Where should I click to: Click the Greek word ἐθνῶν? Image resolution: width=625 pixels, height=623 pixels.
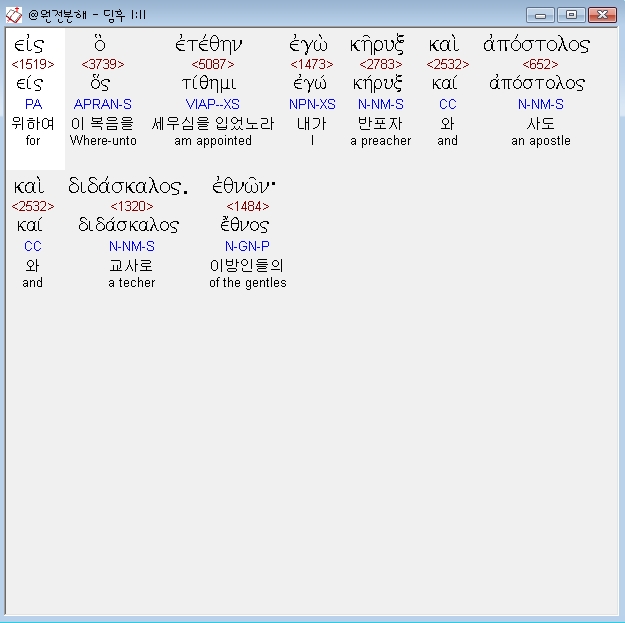click(244, 186)
